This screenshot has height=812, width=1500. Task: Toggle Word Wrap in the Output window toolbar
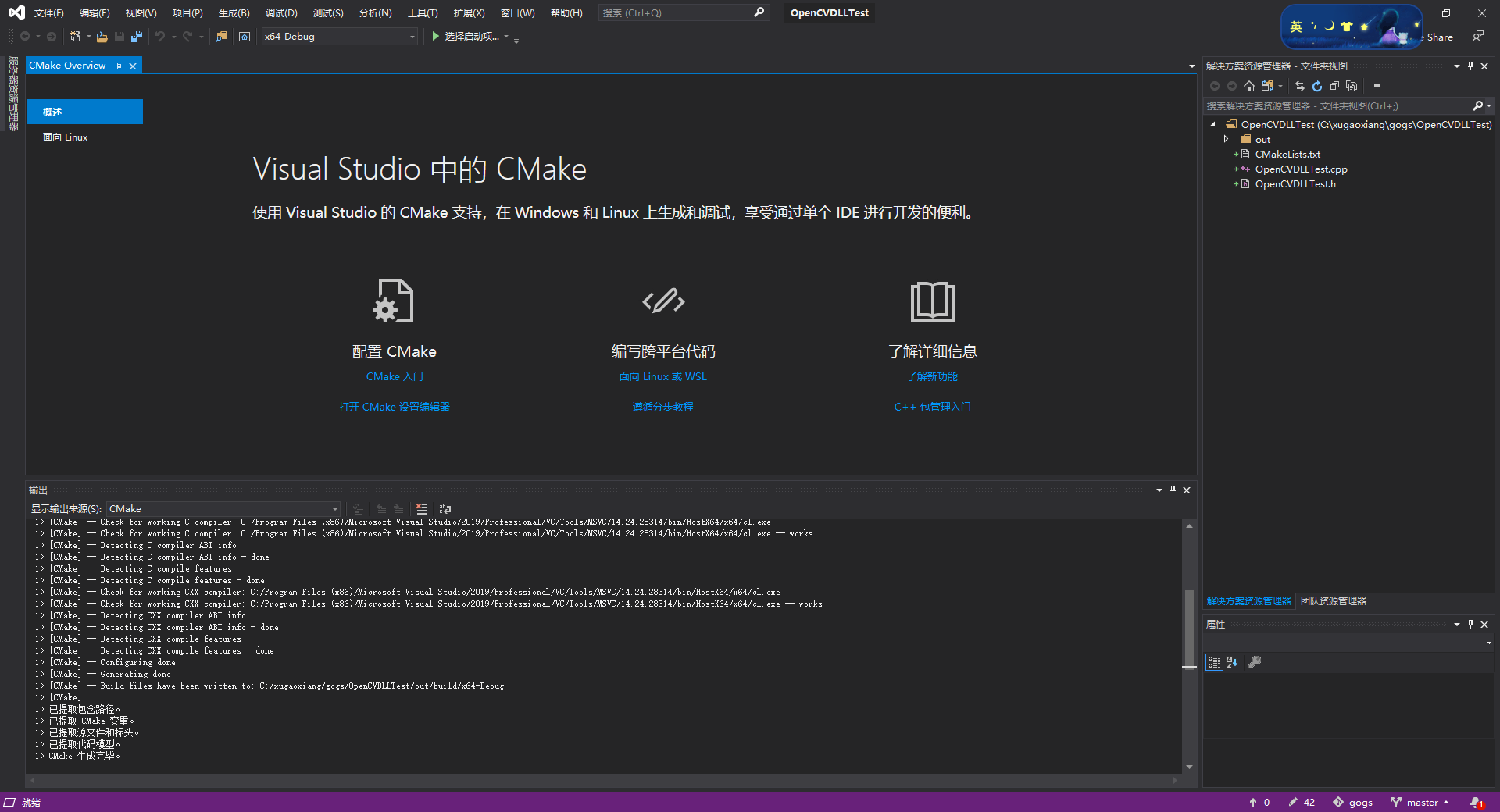tap(445, 508)
